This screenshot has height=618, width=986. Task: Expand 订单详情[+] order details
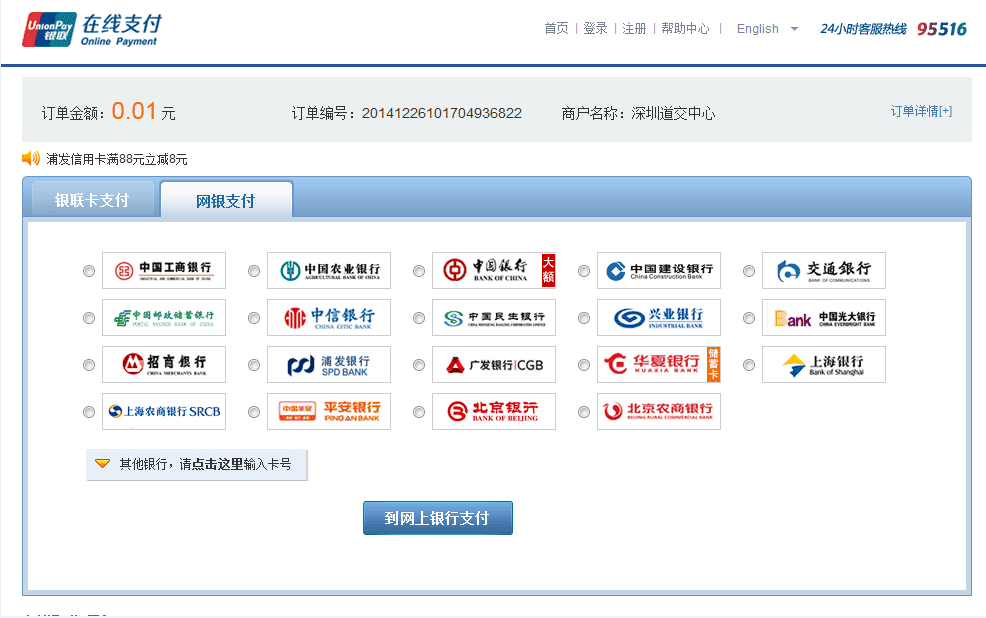921,111
